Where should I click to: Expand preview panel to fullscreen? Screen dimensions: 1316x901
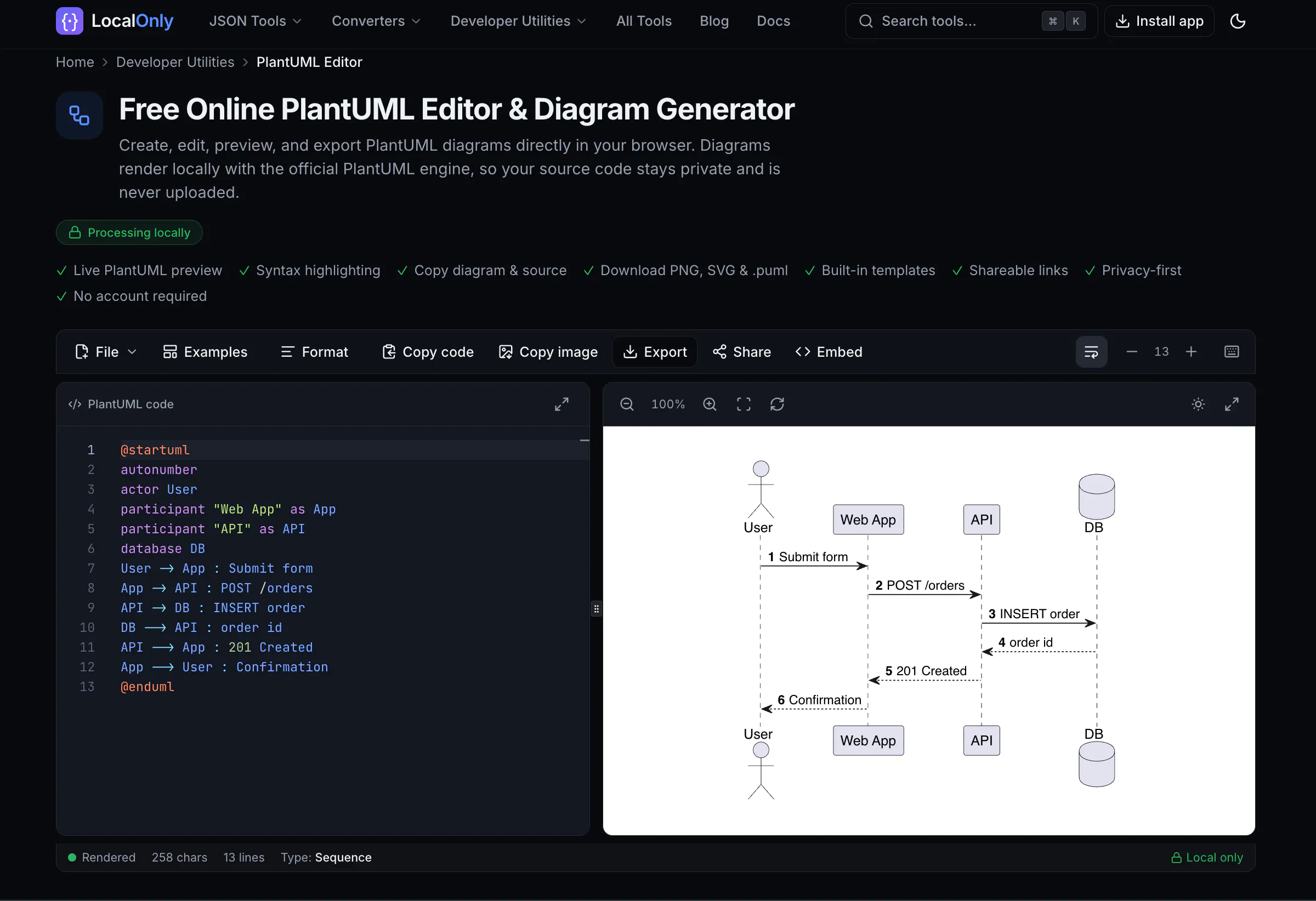1232,404
